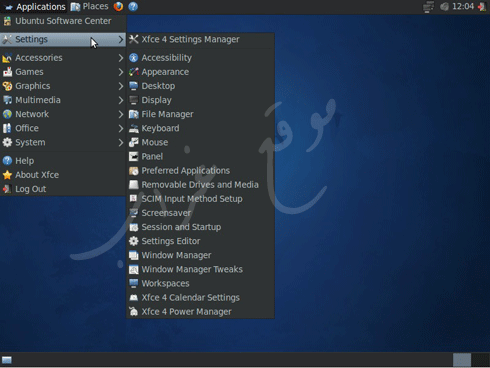Open Ubuntu Software Center entry

point(63,21)
